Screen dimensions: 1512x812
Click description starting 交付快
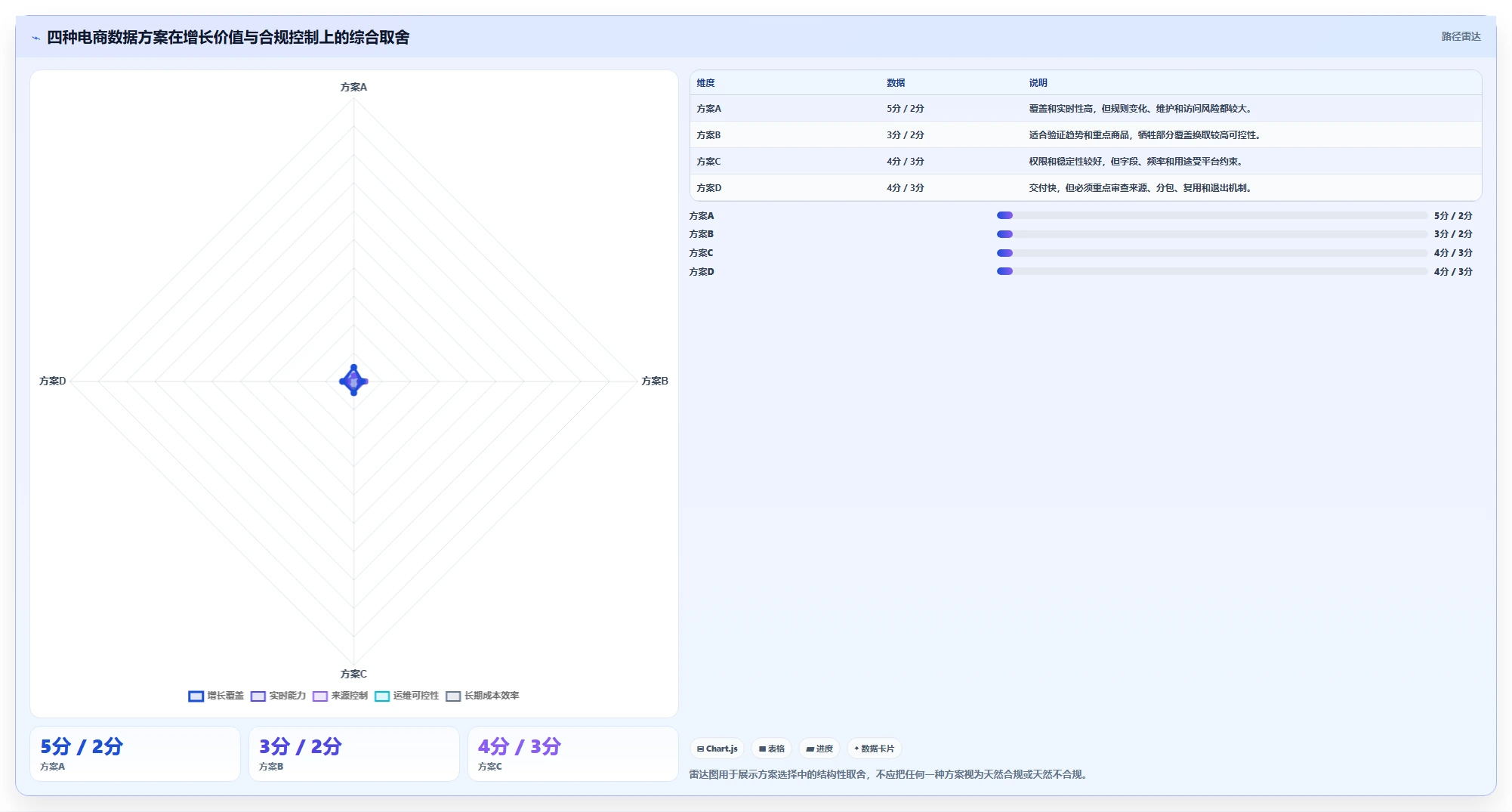point(1141,188)
